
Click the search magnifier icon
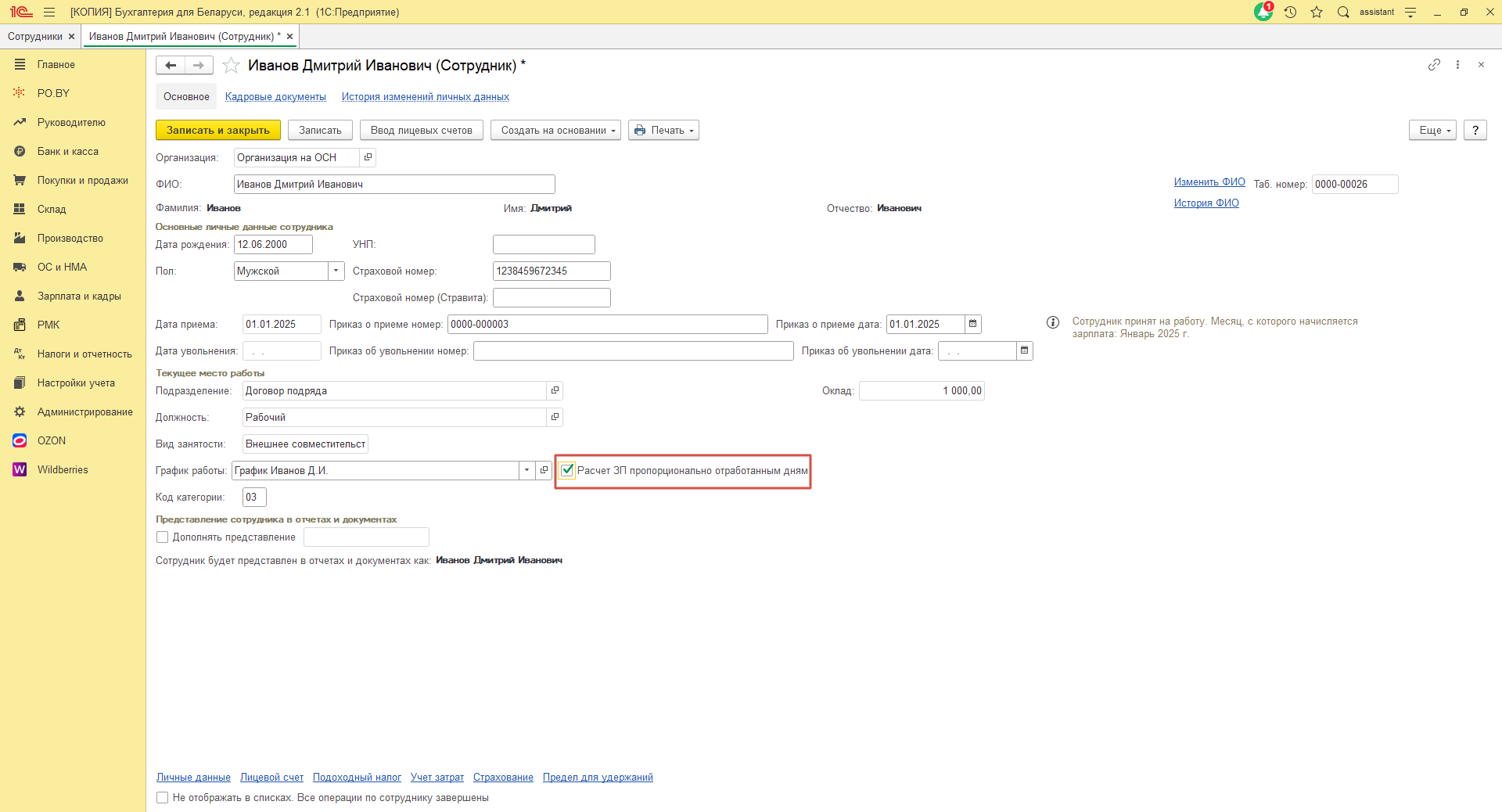pos(1343,12)
